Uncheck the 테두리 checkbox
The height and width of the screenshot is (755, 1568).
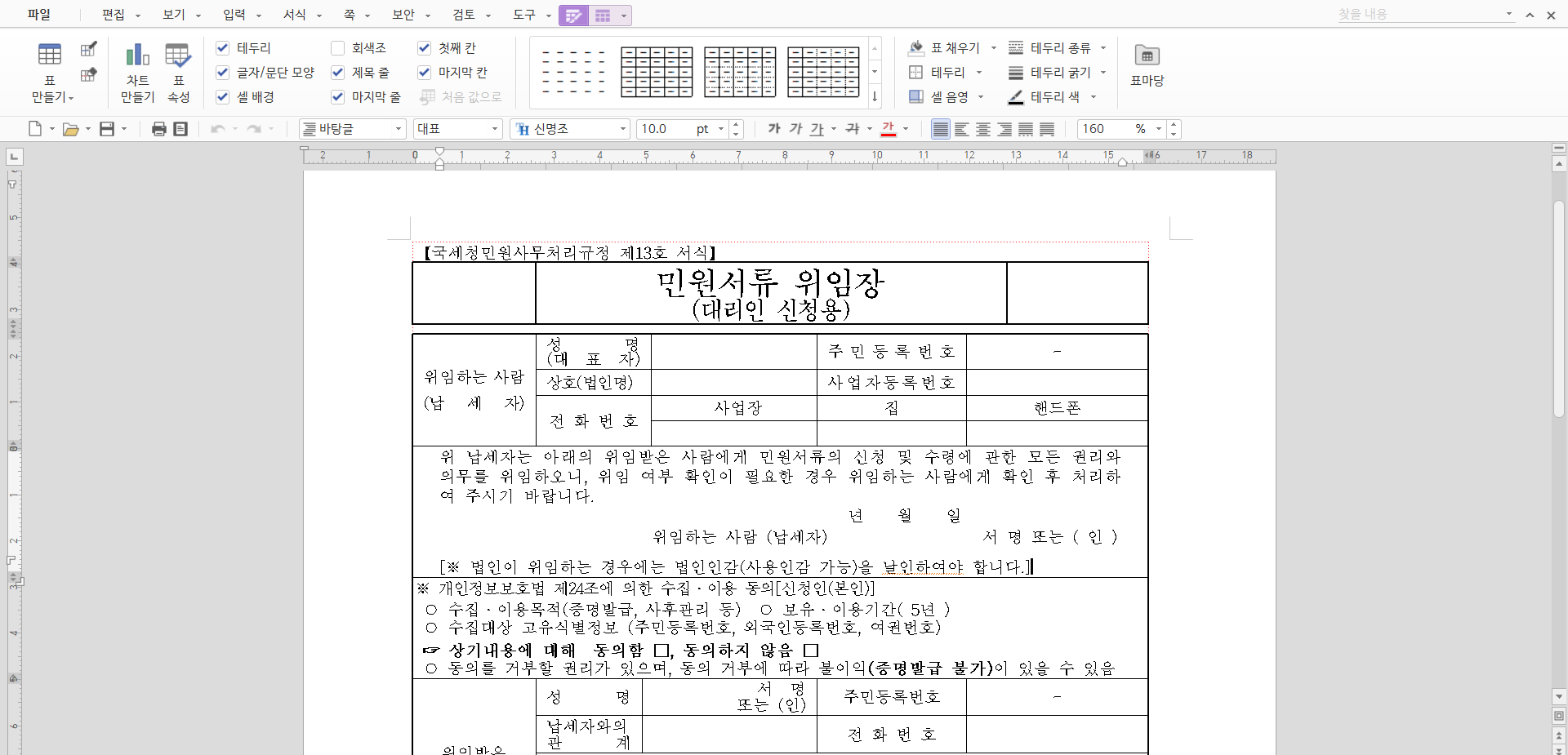222,48
